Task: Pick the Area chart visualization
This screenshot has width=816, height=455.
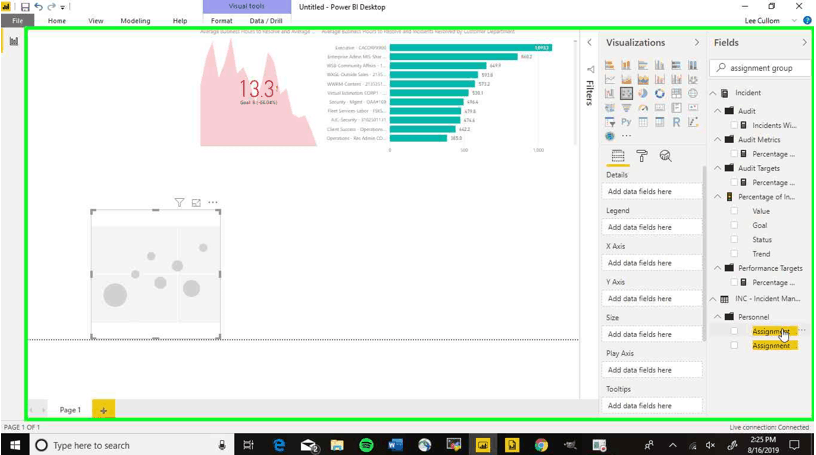Action: tap(626, 79)
